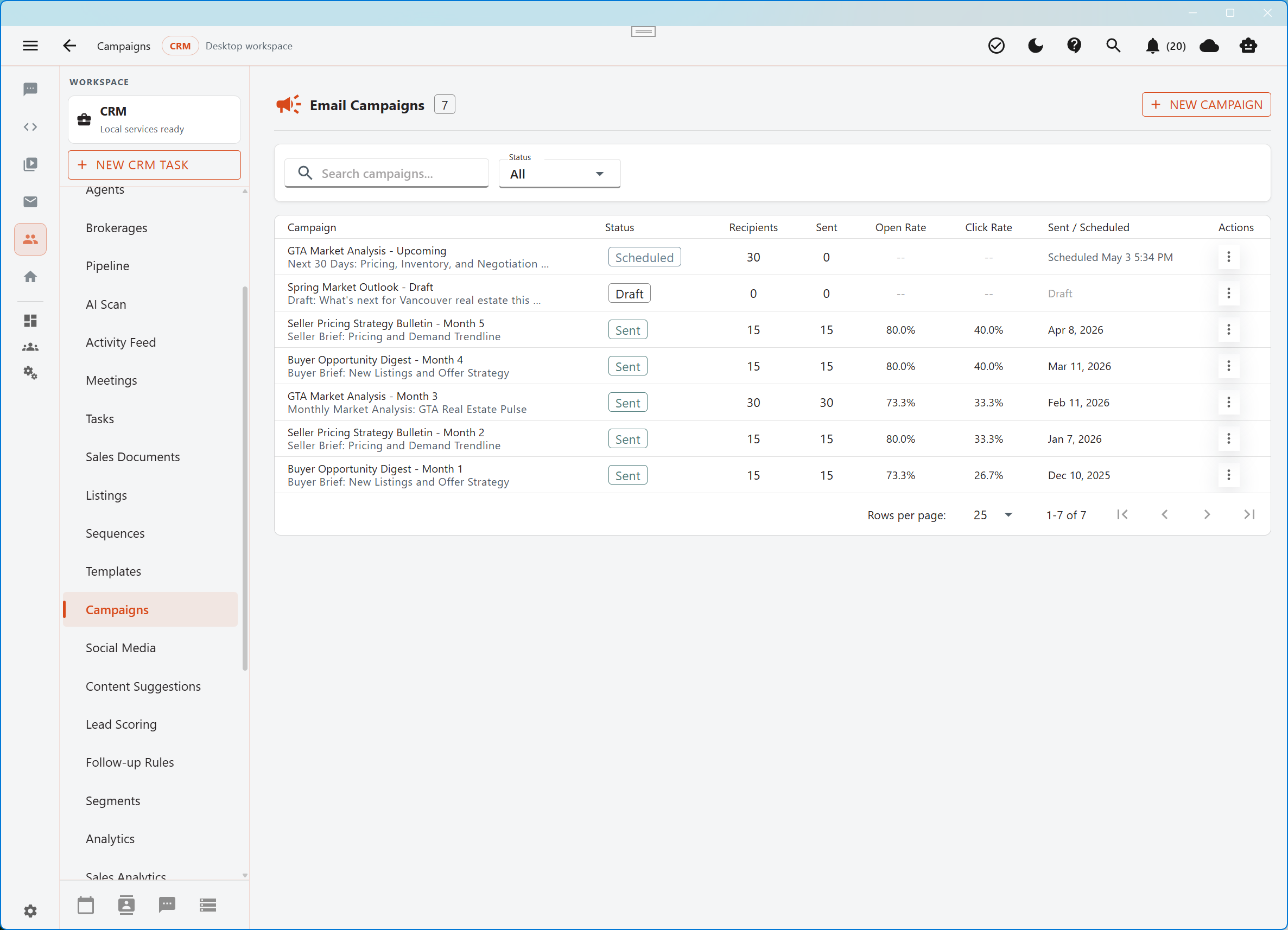Click the NEW CRM TASK button
This screenshot has height=930, width=1288.
(154, 164)
